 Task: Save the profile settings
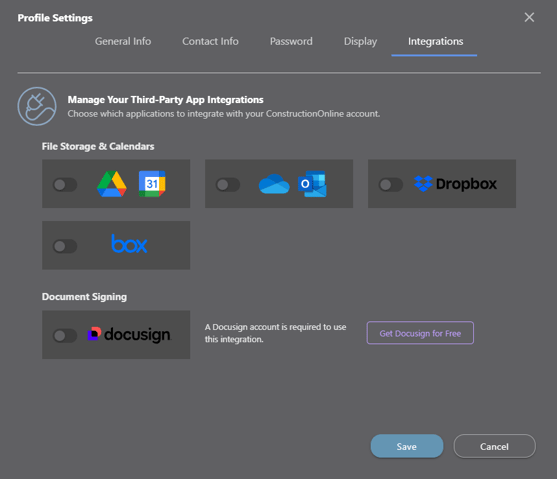(407, 446)
